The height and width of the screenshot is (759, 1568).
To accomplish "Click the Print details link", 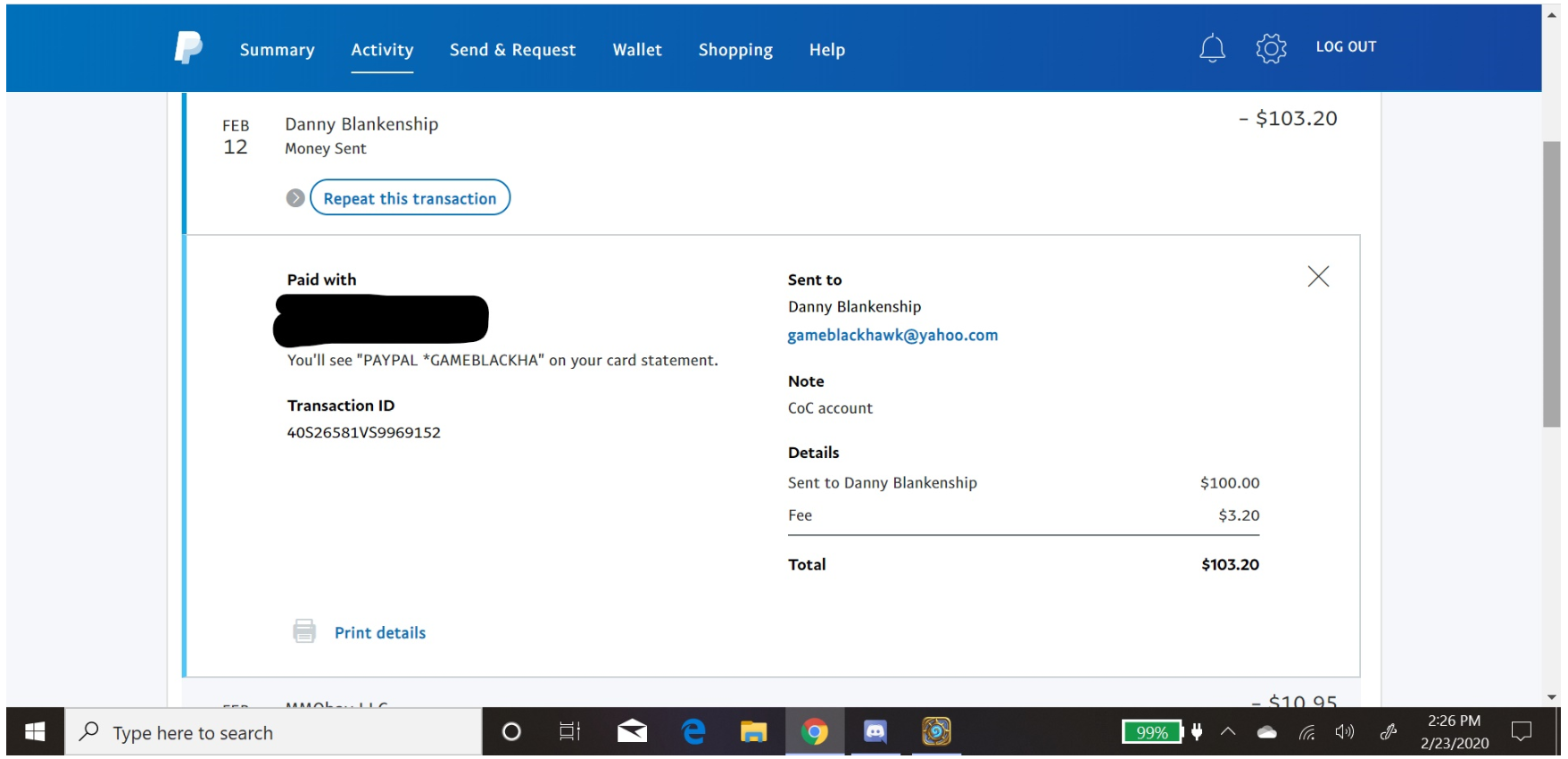I will [380, 633].
